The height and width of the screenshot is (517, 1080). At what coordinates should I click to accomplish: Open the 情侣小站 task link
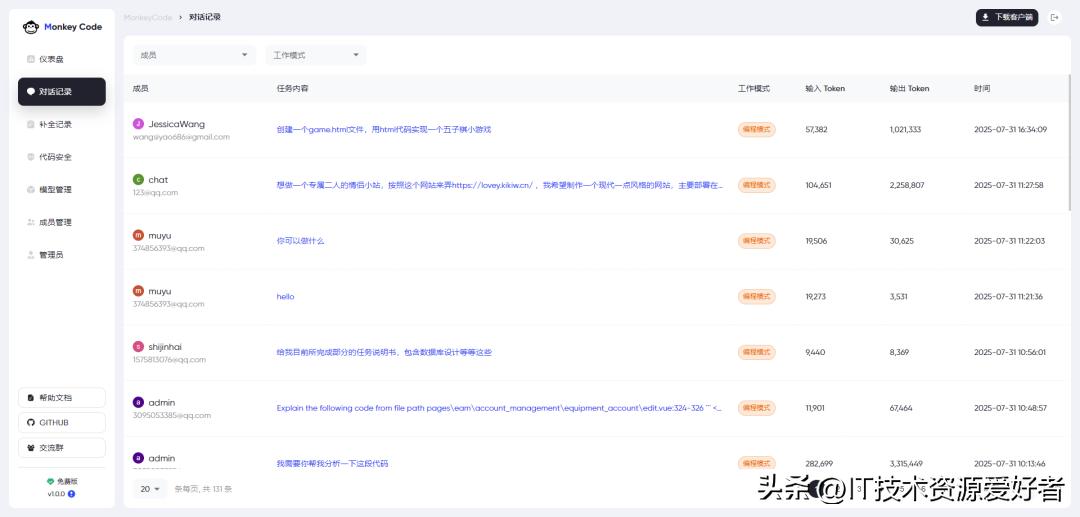click(500, 185)
